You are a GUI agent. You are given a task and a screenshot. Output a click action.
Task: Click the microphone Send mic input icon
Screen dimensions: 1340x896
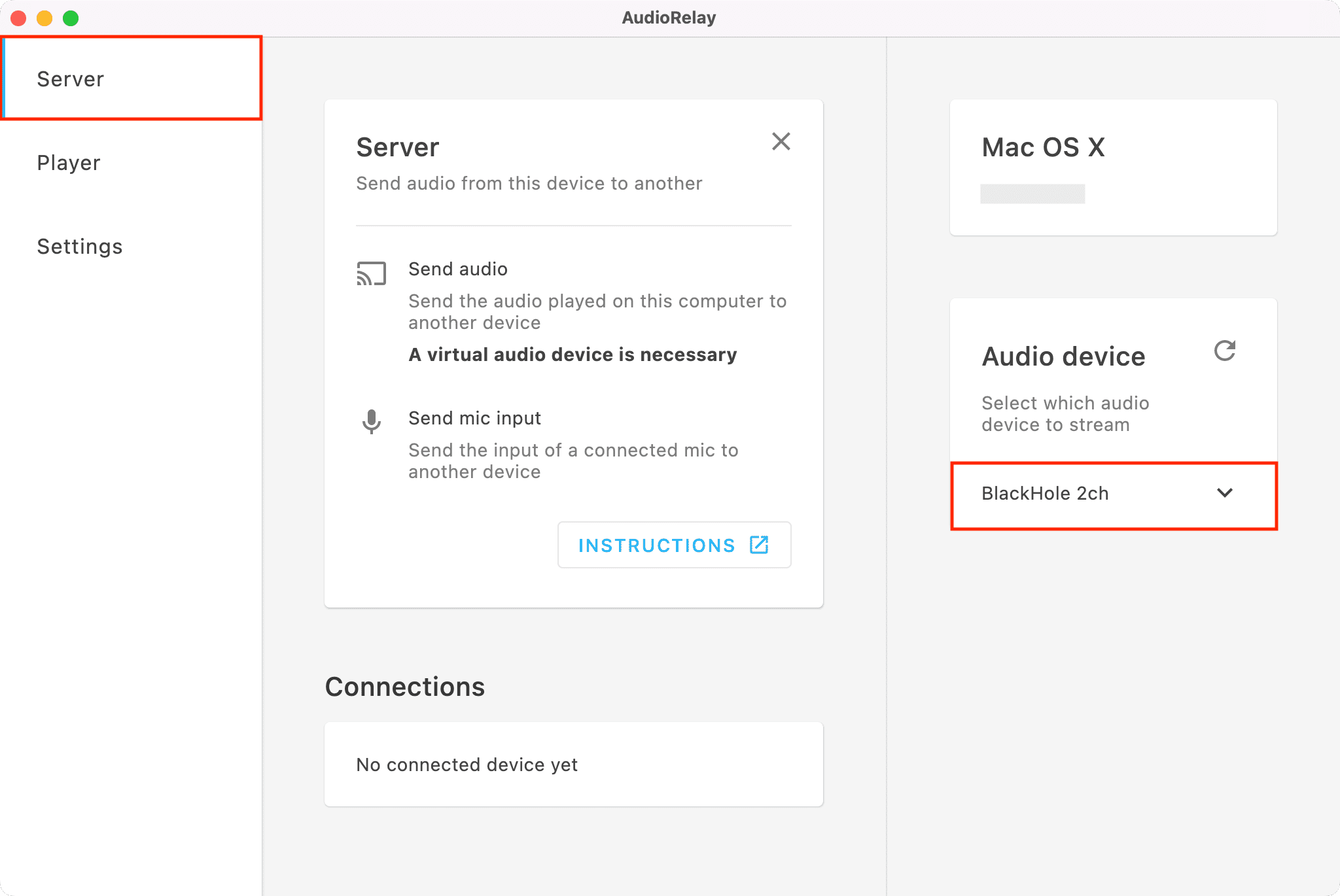coord(371,422)
